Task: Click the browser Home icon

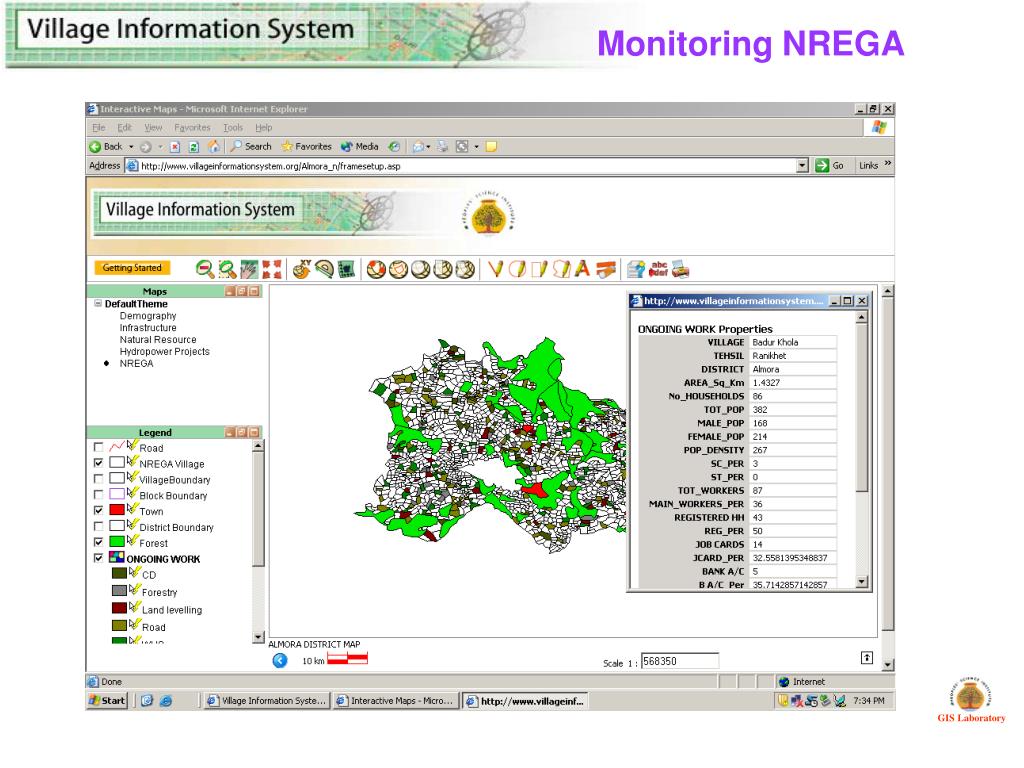Action: pyautogui.click(x=214, y=146)
